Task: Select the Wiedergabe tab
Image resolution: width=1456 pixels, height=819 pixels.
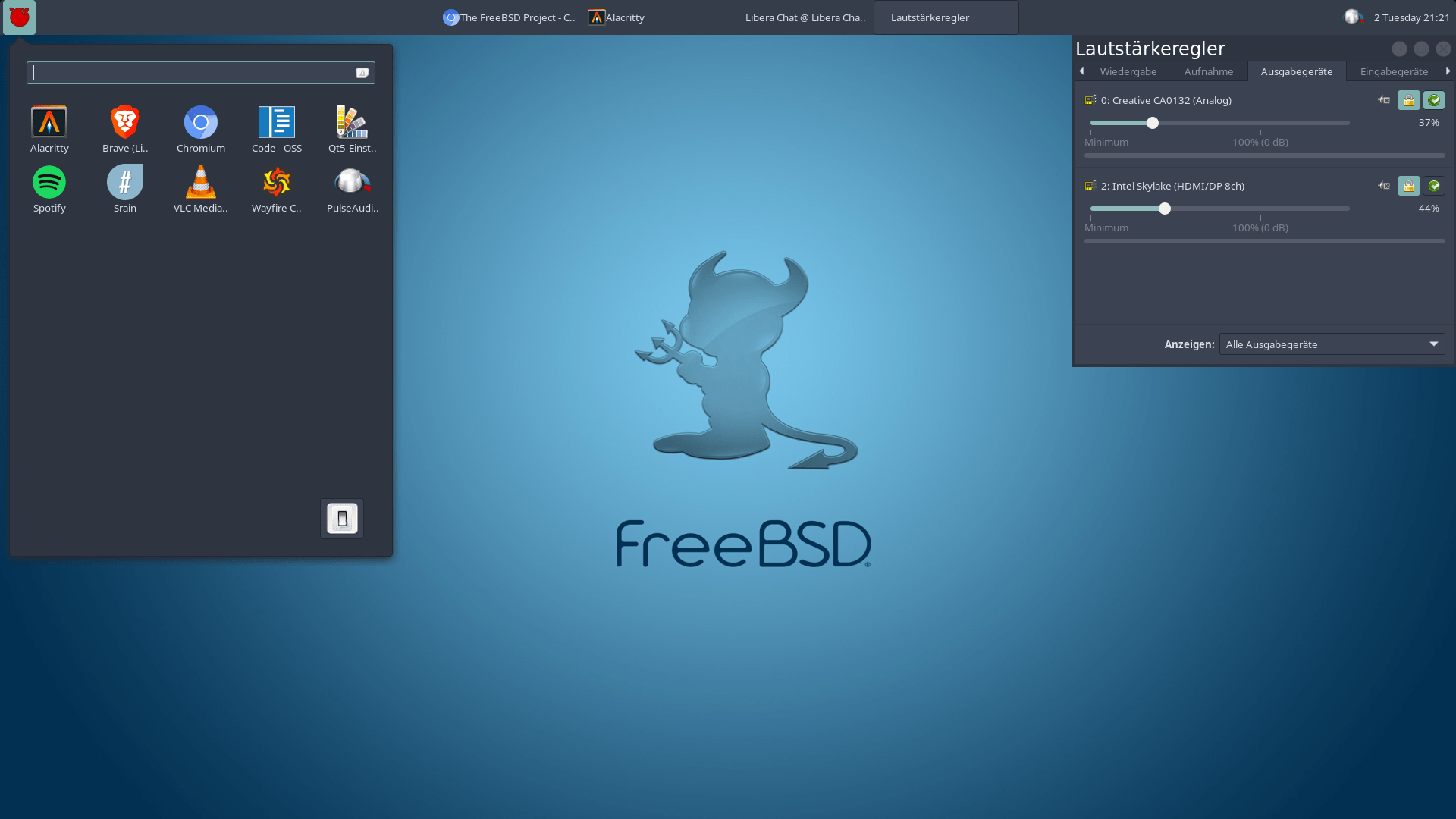Action: [1128, 71]
